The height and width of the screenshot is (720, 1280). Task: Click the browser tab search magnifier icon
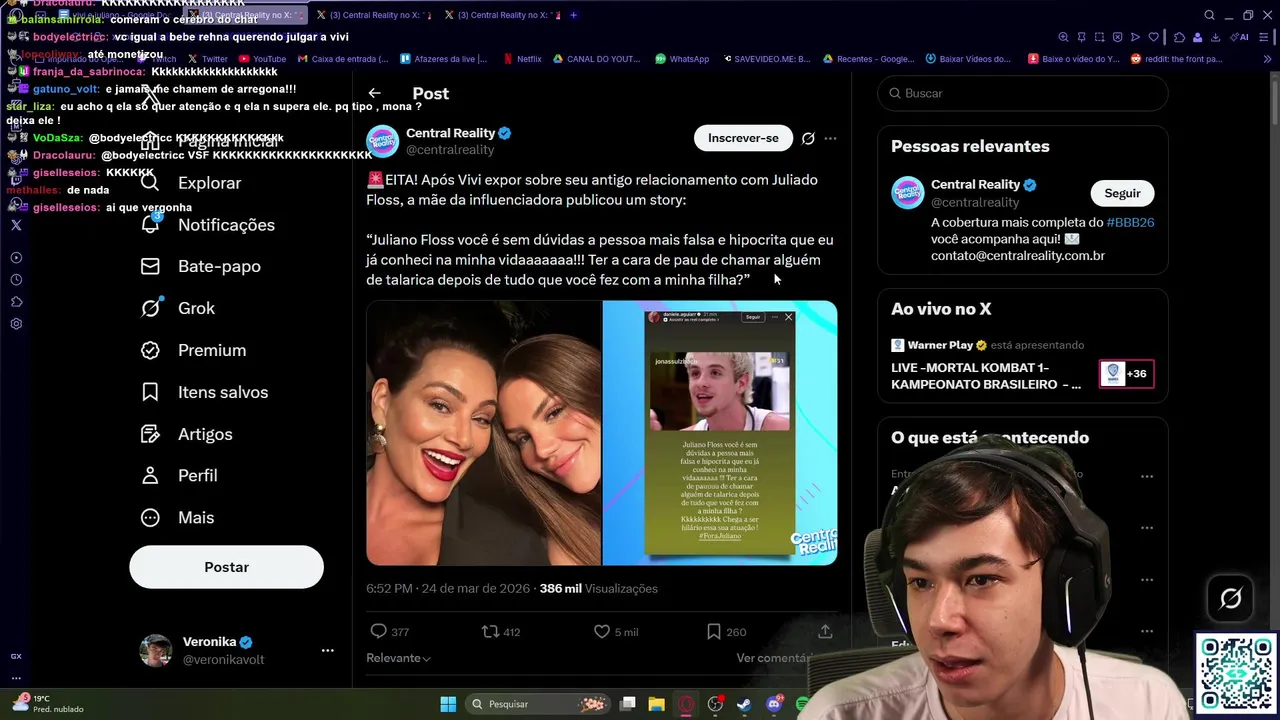click(x=1209, y=15)
